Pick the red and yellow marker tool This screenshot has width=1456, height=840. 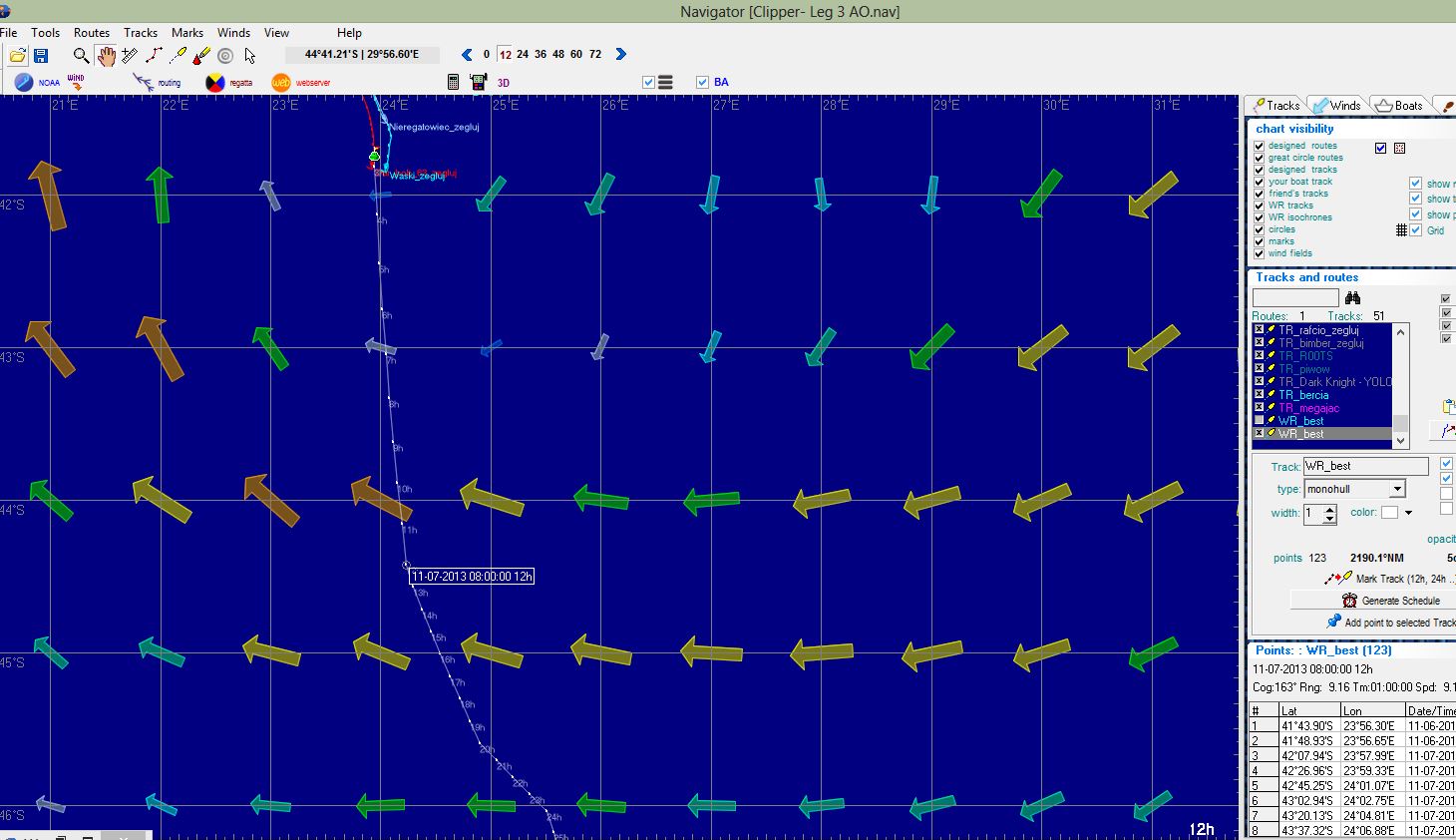(x=201, y=56)
